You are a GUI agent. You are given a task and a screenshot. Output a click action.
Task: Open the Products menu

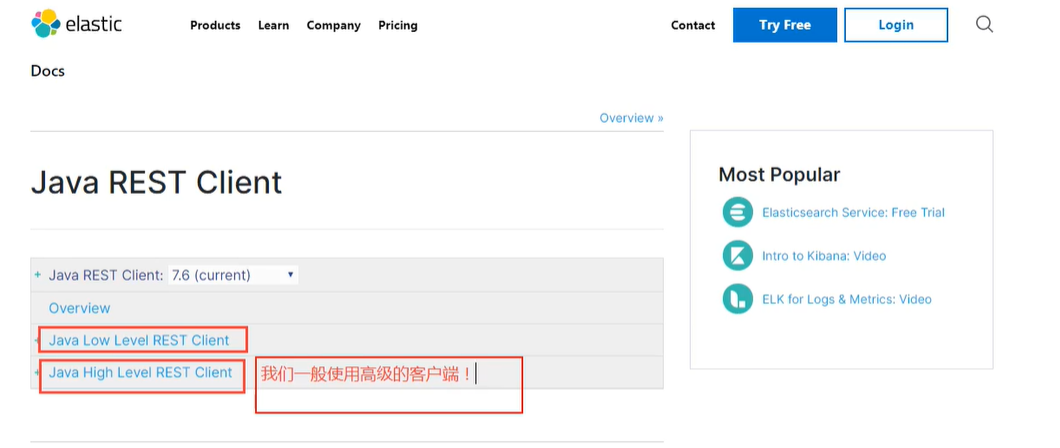(215, 25)
